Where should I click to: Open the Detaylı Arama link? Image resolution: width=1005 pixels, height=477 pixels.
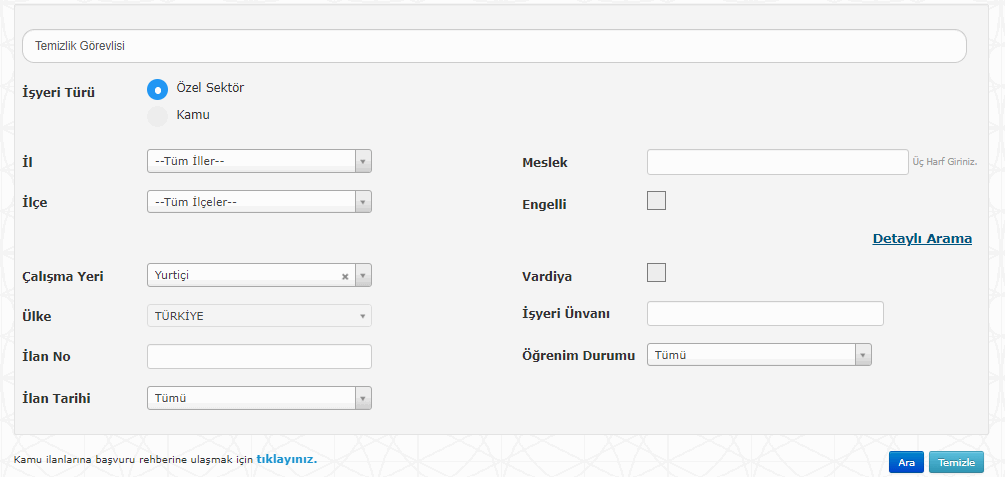tap(922, 238)
